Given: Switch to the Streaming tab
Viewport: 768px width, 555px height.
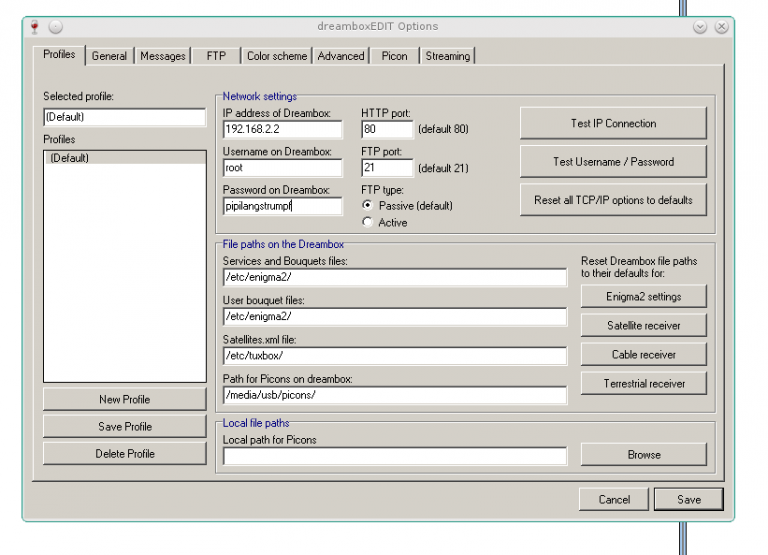Looking at the screenshot, I should (447, 56).
